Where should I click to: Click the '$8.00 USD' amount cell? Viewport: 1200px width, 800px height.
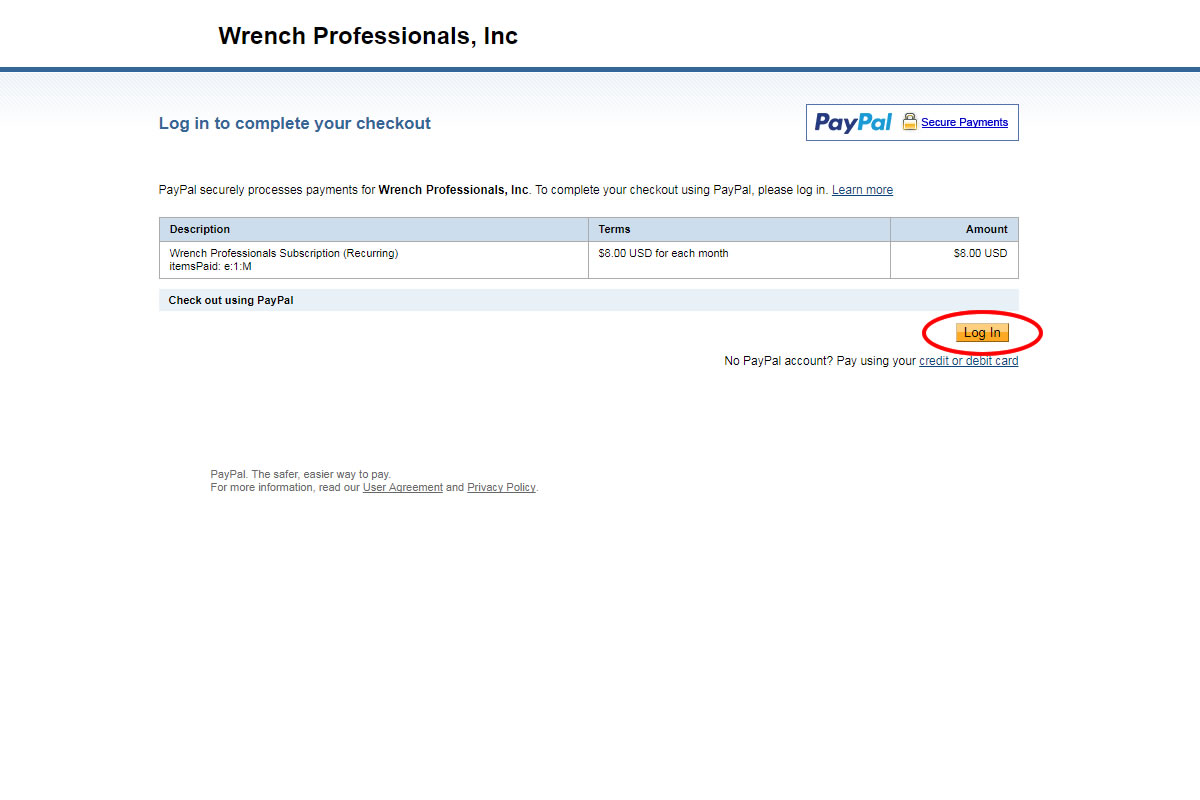pos(954,260)
